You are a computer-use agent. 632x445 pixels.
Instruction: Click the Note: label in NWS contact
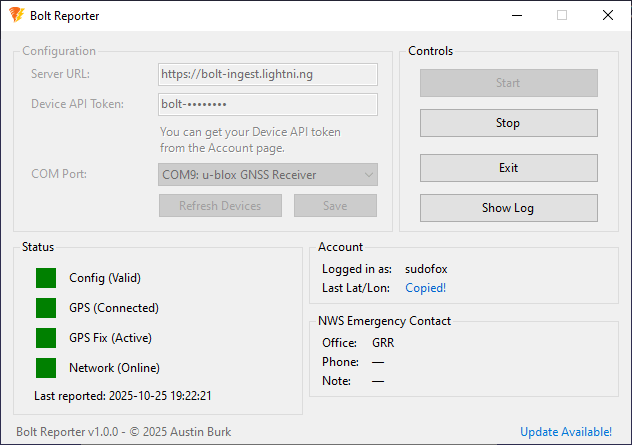click(x=336, y=381)
